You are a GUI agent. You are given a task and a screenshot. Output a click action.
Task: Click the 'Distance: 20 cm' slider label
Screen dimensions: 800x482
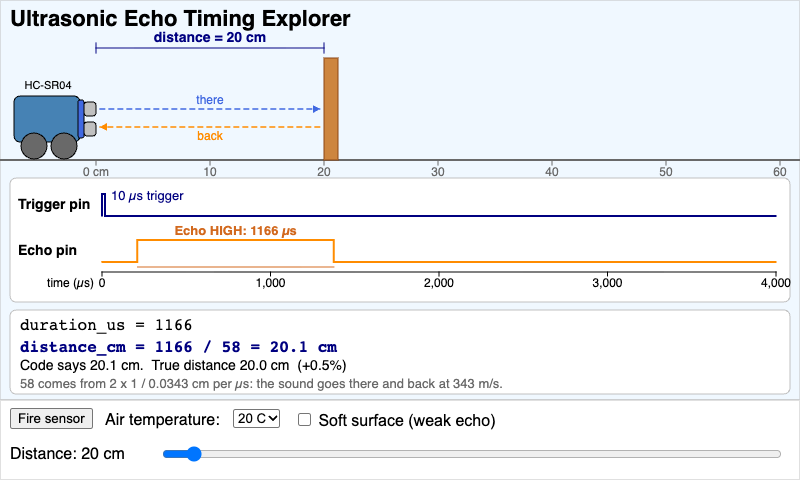[x=67, y=453]
